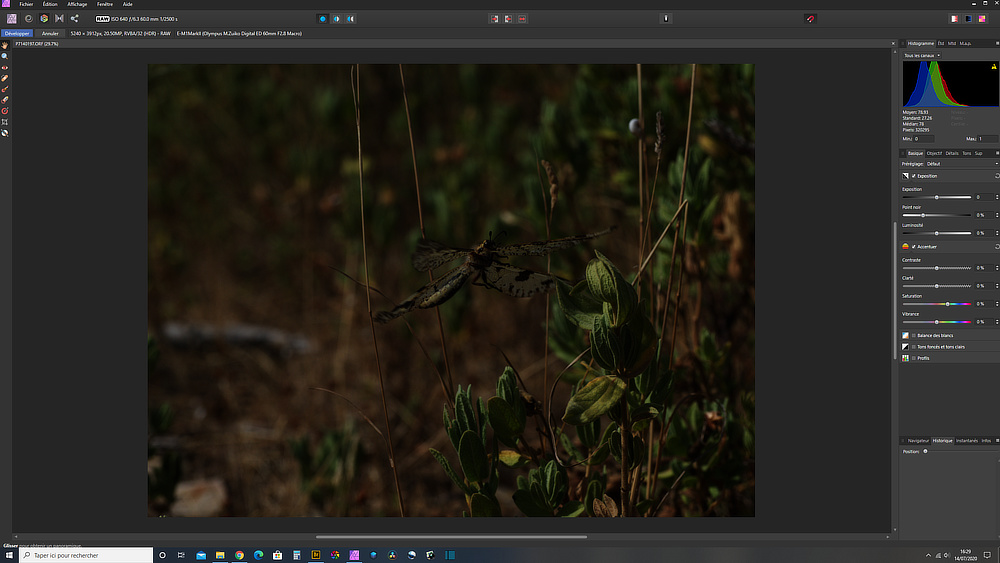Choose the mirror view mode icon
Image resolution: width=1000 pixels, height=563 pixels.
351,18
